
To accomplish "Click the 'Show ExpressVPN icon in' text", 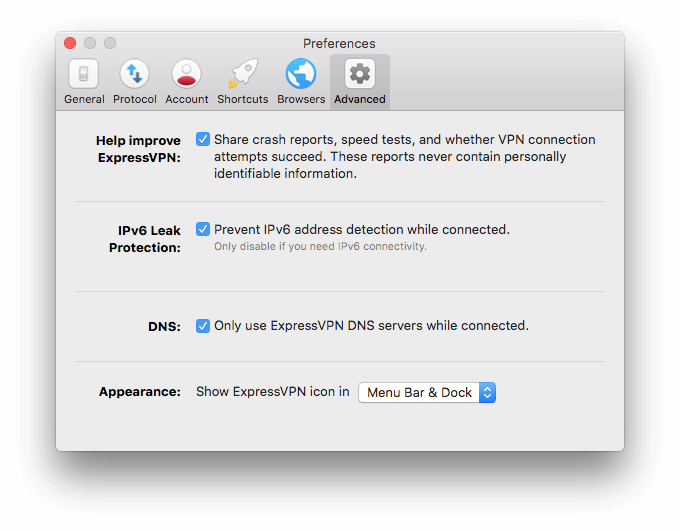I will (272, 392).
